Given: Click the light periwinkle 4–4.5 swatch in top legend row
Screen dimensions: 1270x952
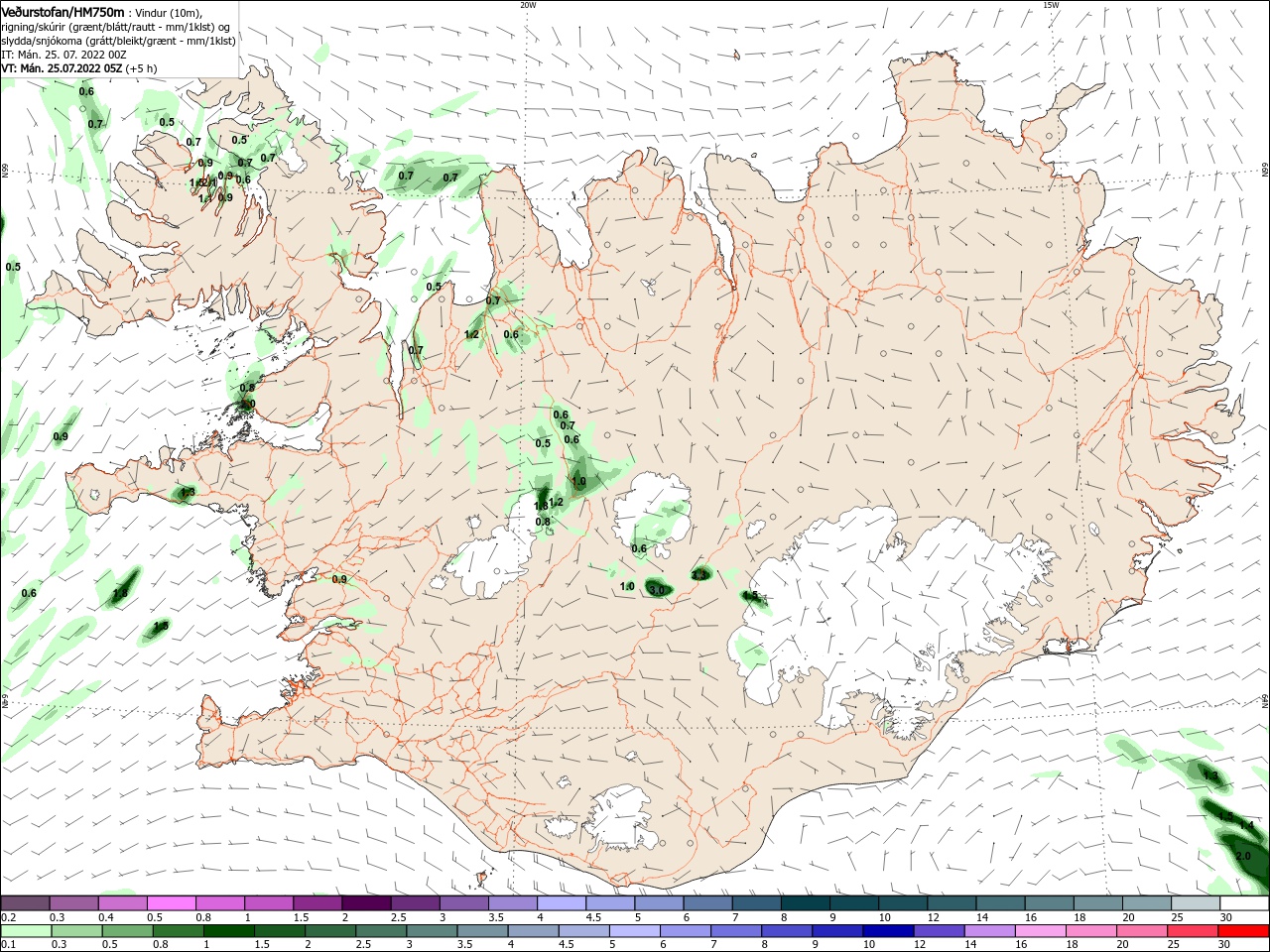Looking at the screenshot, I should (562, 903).
